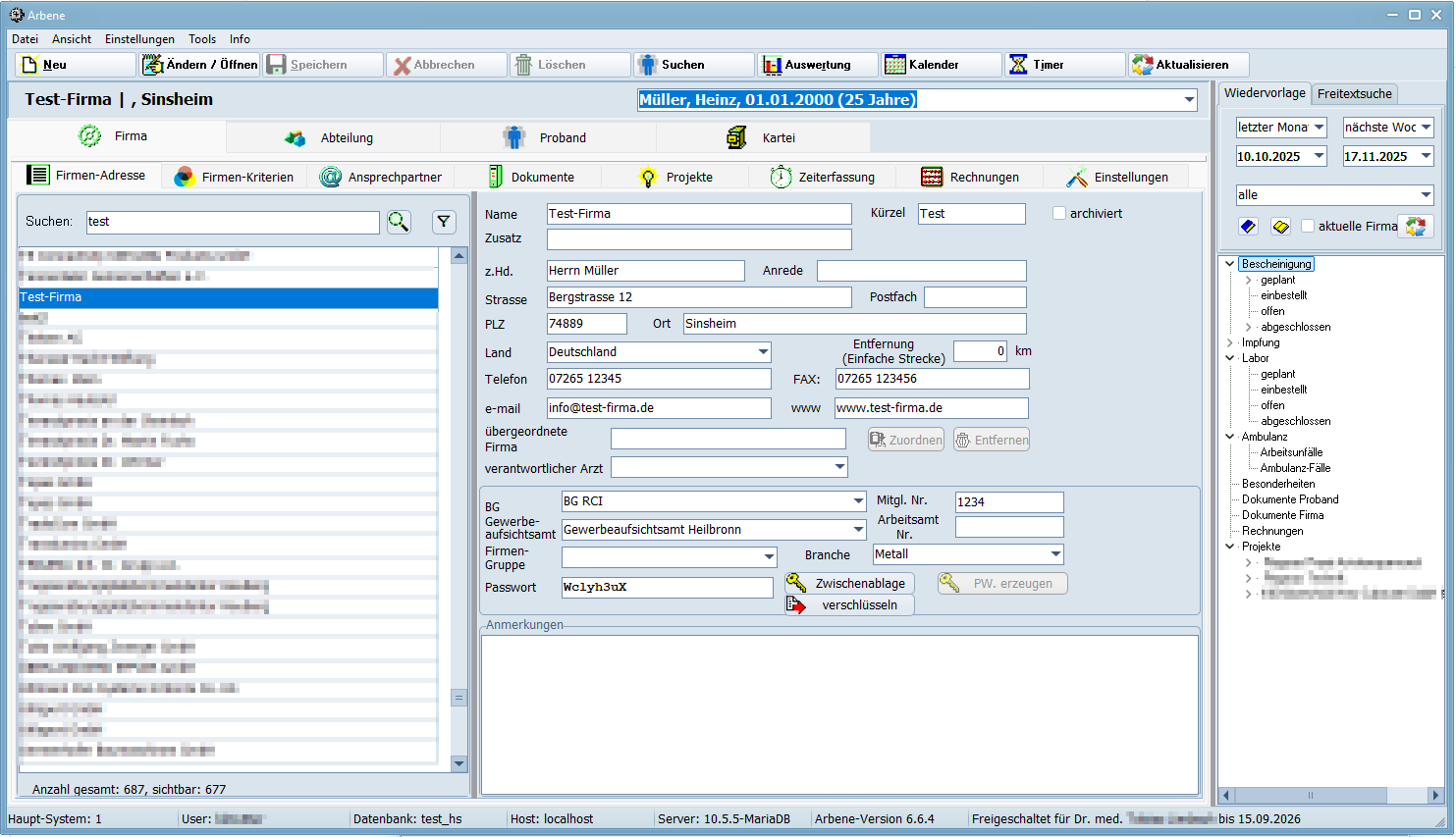This screenshot has height=837, width=1456.
Task: Click the filter funnel icon
Action: [x=444, y=222]
